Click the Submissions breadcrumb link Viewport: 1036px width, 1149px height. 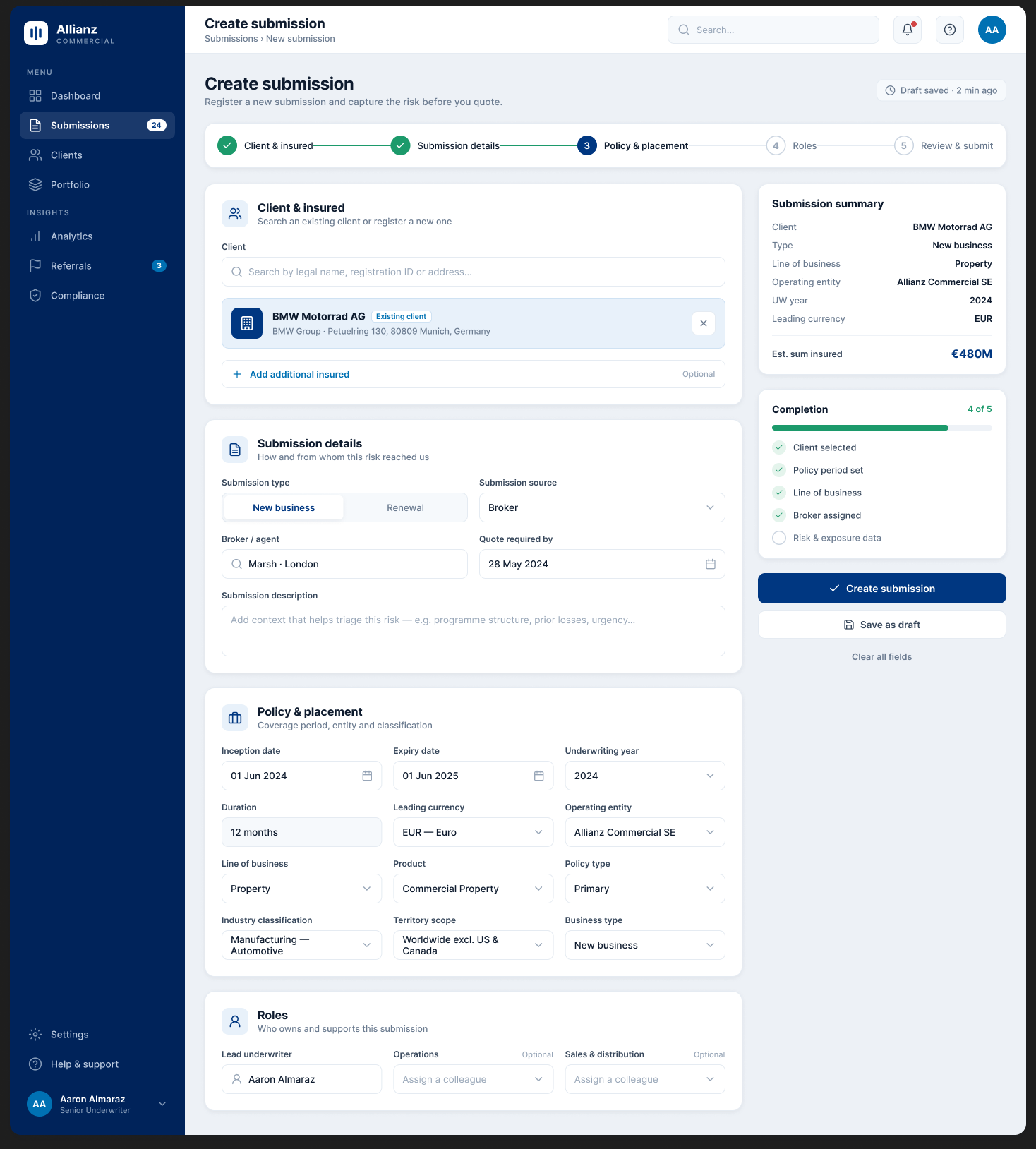231,39
